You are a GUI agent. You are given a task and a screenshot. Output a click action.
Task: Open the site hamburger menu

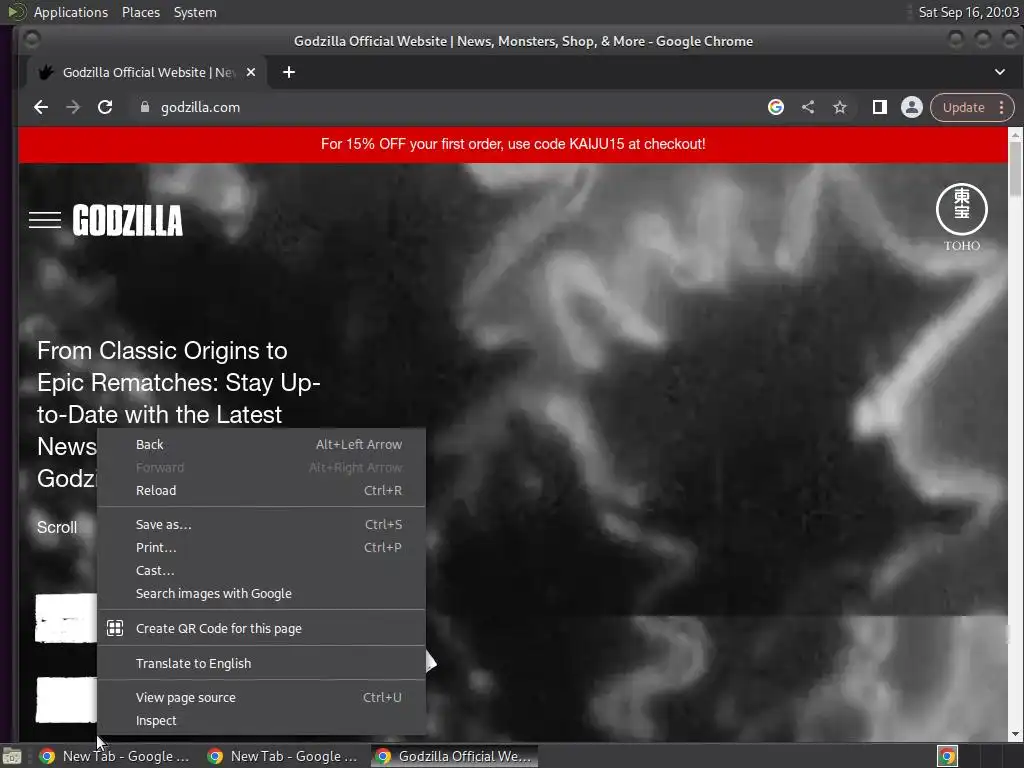point(45,220)
